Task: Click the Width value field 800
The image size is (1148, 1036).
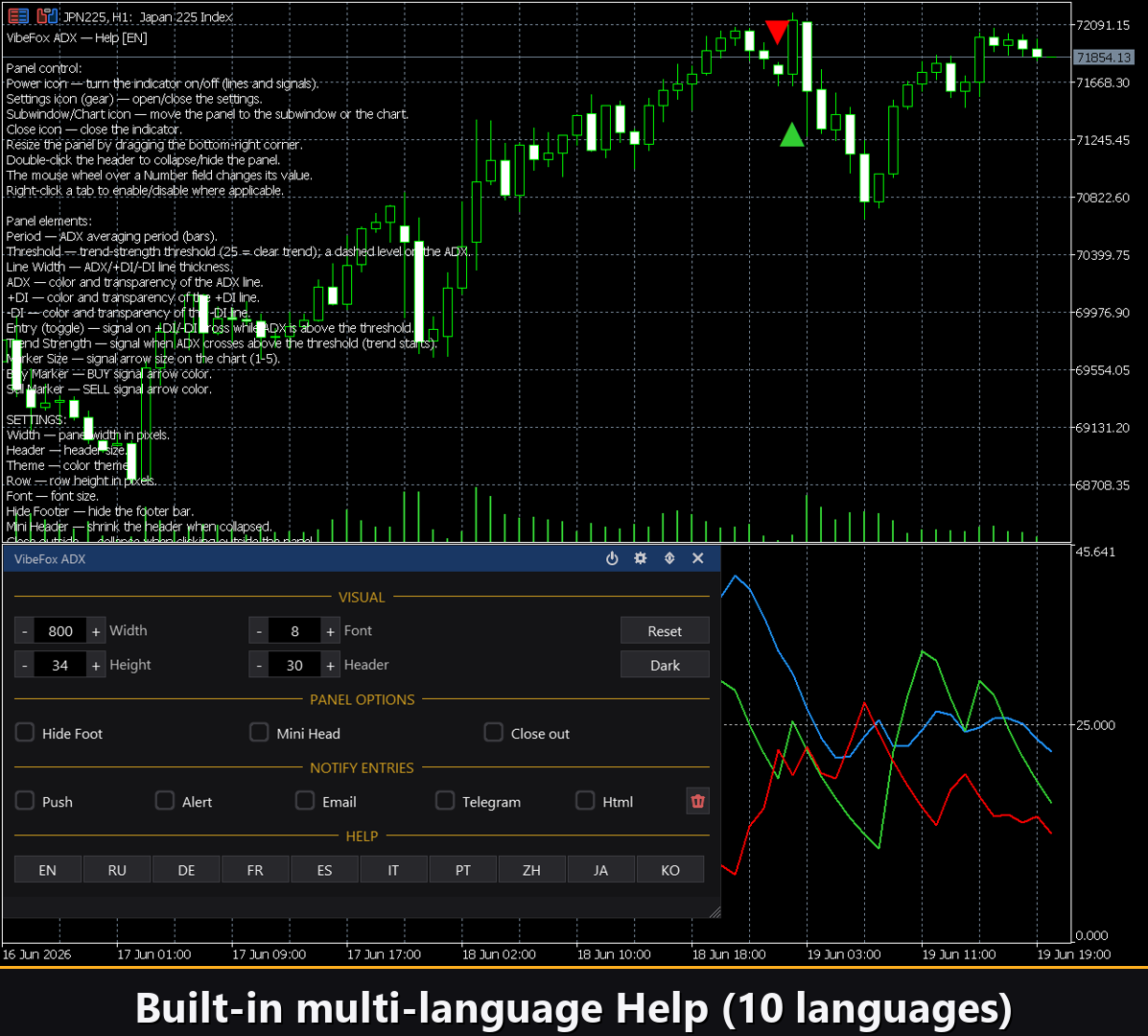Action: point(60,630)
